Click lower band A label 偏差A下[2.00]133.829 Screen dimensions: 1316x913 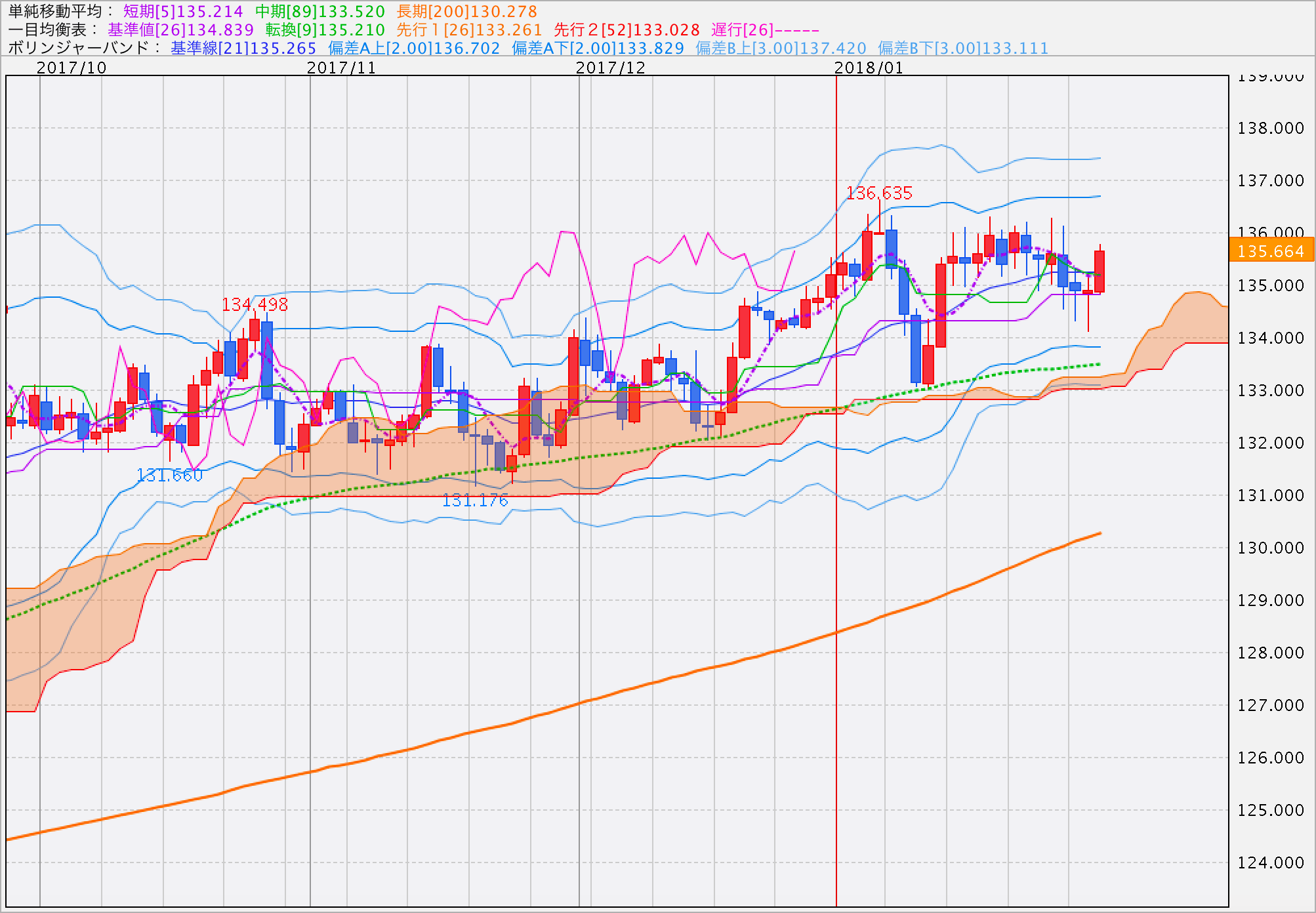(x=598, y=48)
